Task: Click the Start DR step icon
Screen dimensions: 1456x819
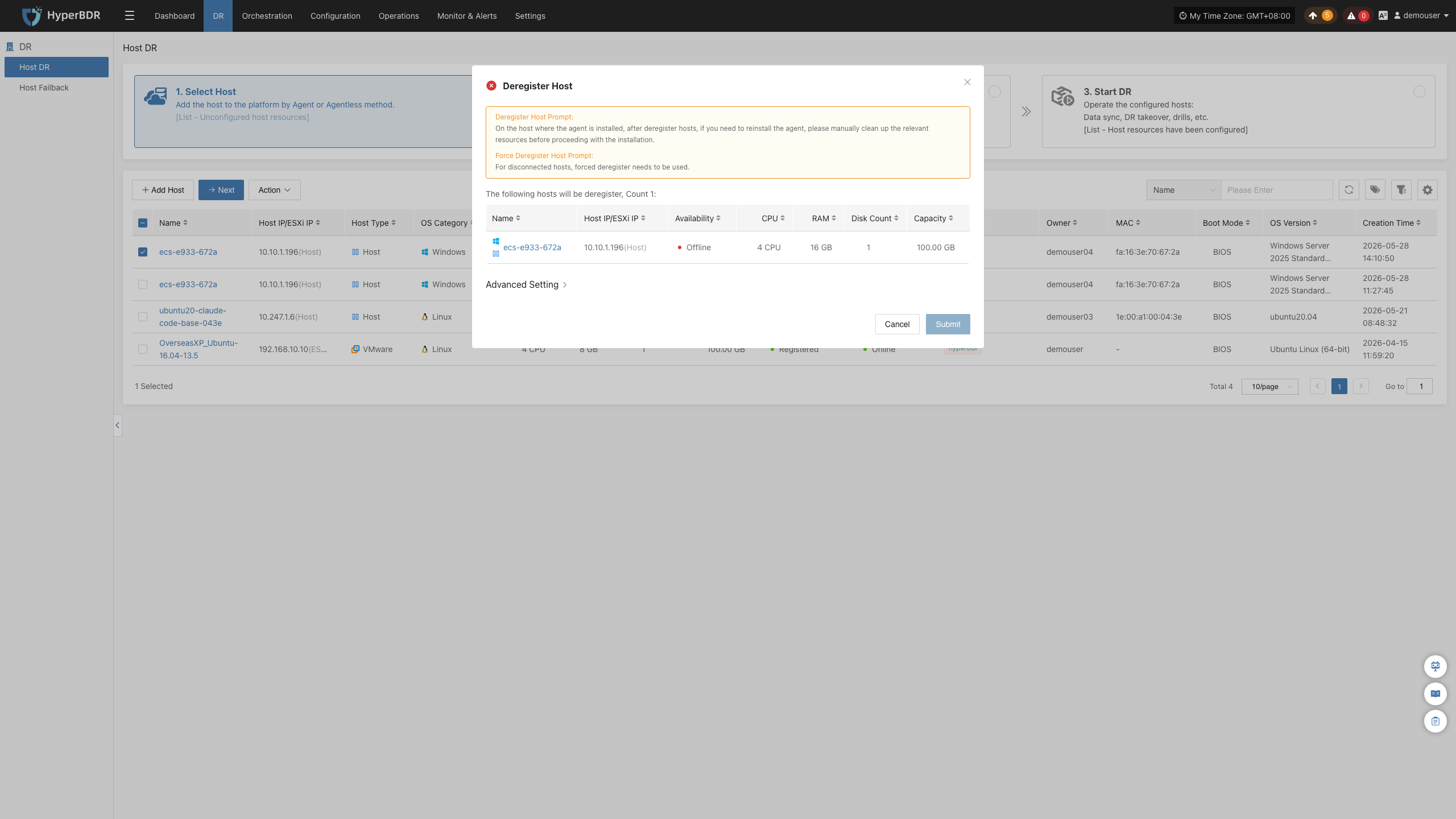Action: (x=1062, y=96)
